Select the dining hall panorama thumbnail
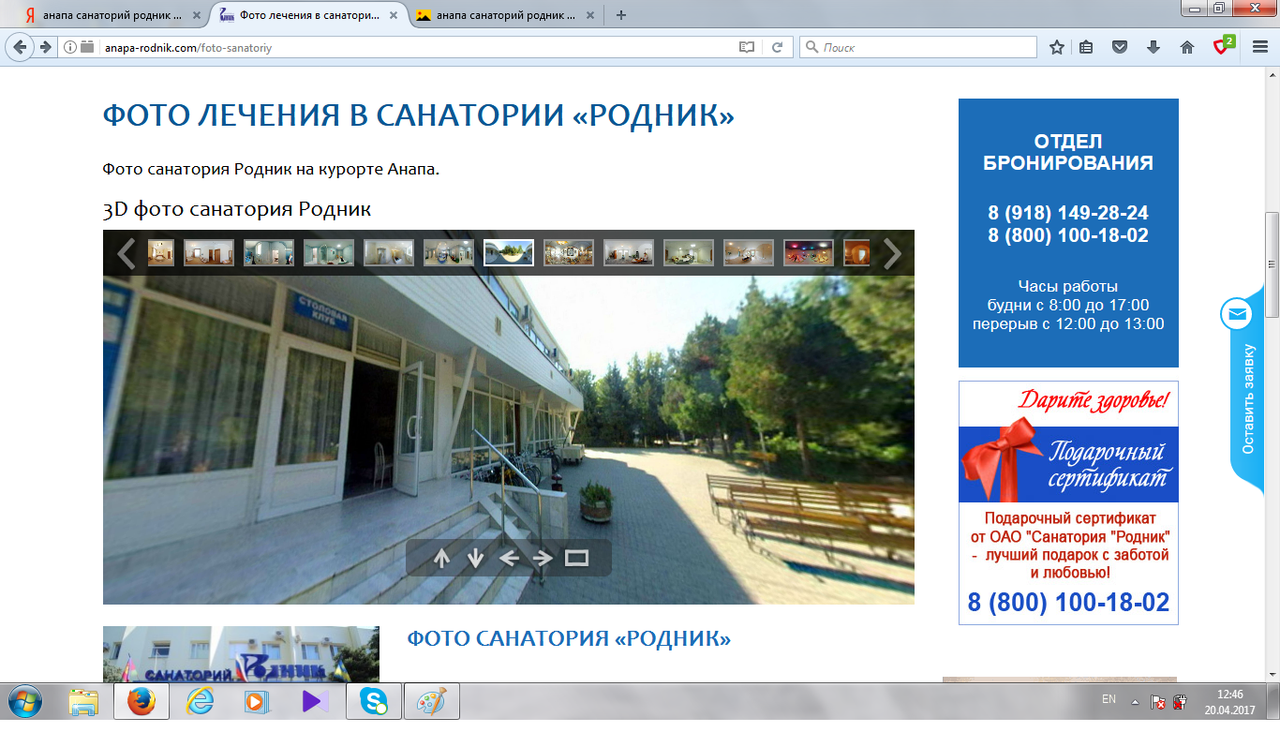 [508, 252]
